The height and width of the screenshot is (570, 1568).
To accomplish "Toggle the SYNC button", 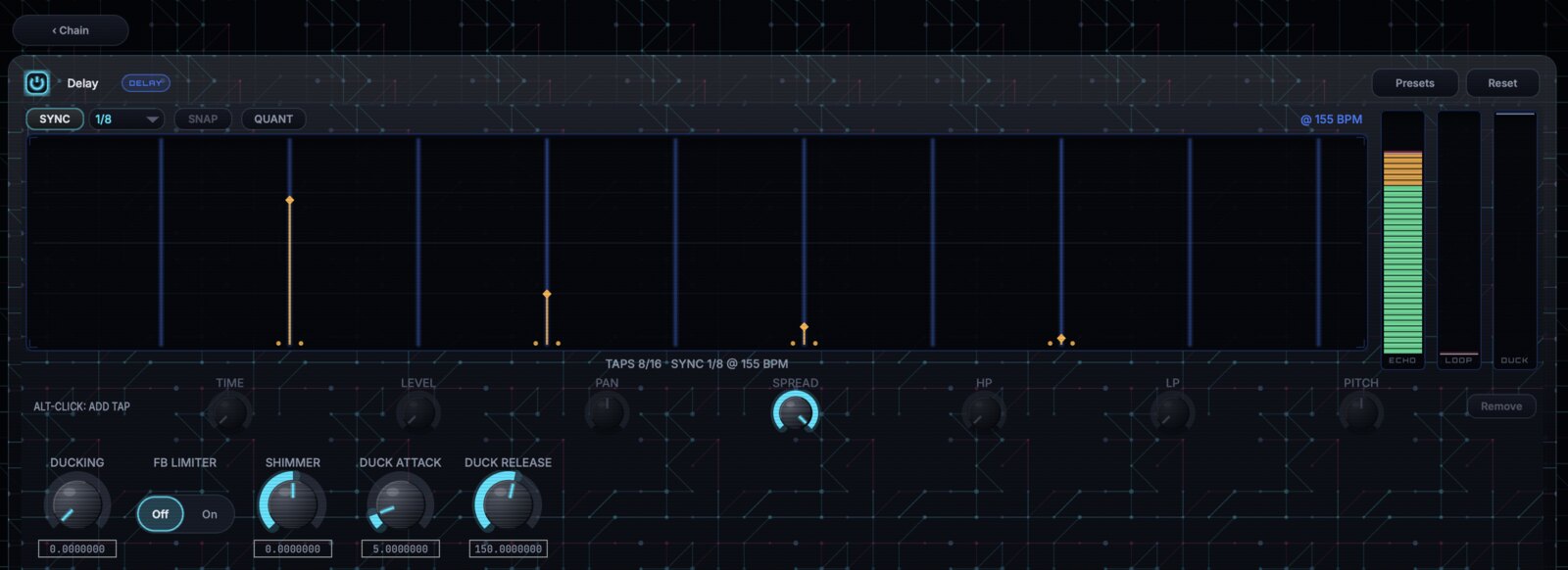I will 55,119.
